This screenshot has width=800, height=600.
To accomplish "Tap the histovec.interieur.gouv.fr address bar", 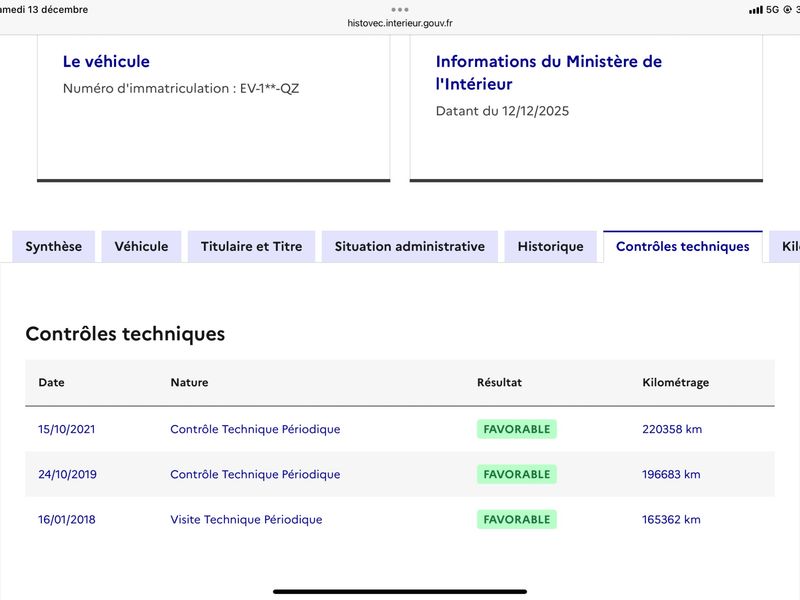I will tap(400, 23).
